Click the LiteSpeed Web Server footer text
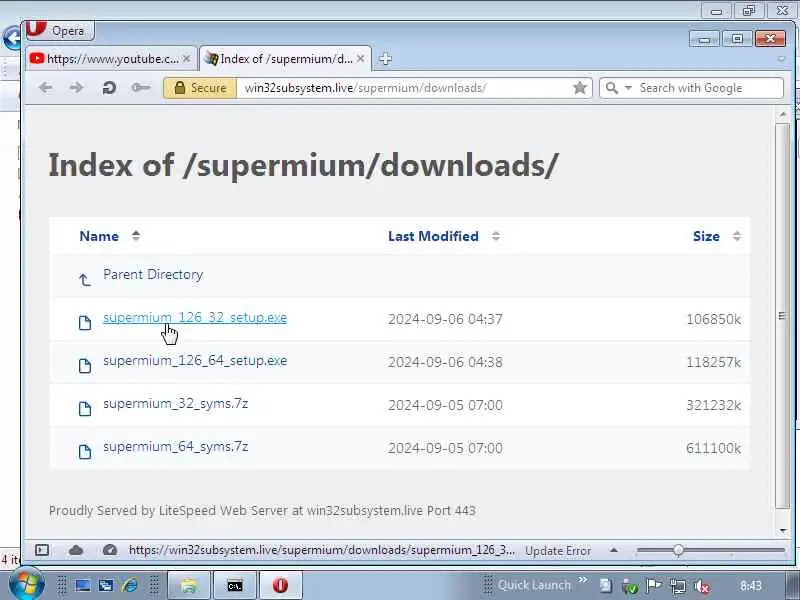 coord(262,510)
